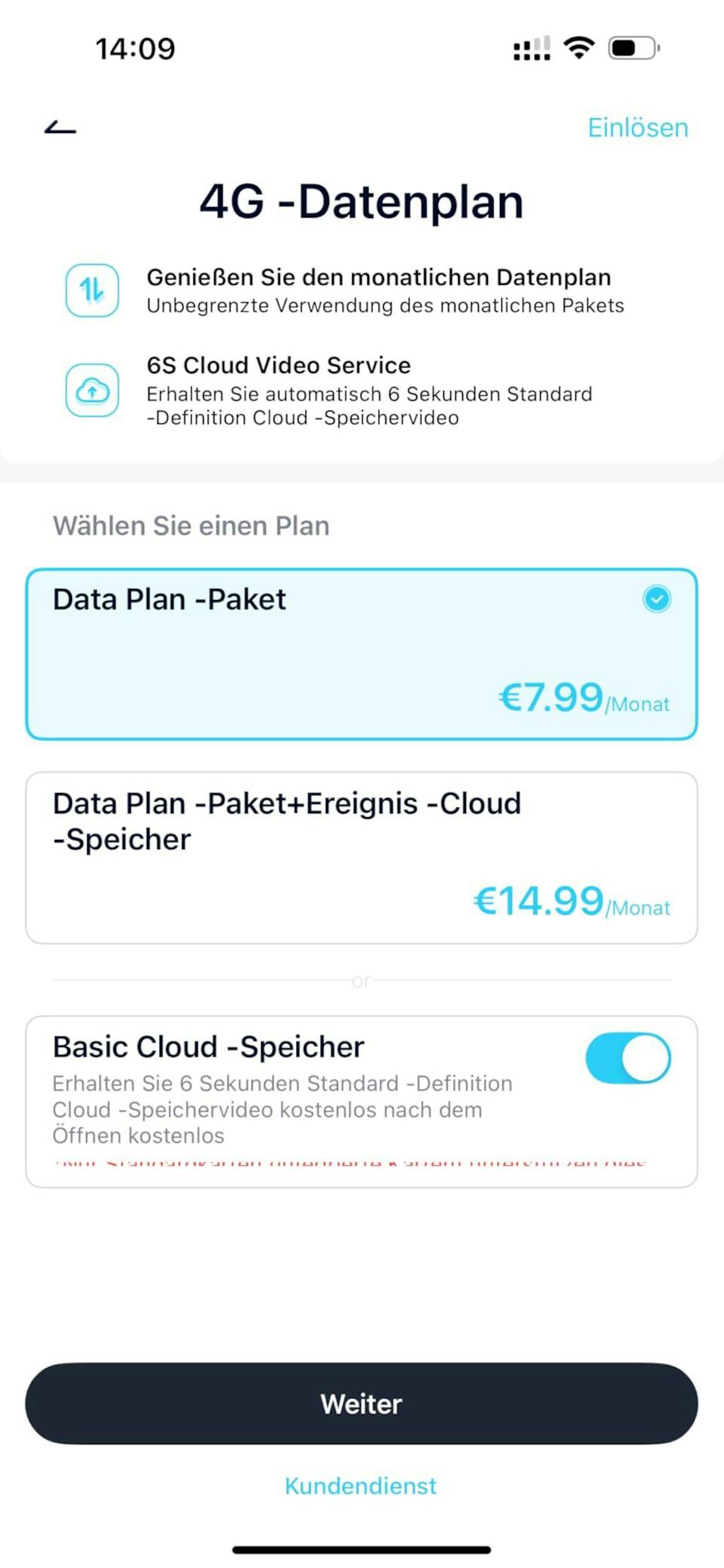
Task: Select the Data Plan -Paket+Ereignis -Cloud -Speicher plan
Action: pos(361,857)
